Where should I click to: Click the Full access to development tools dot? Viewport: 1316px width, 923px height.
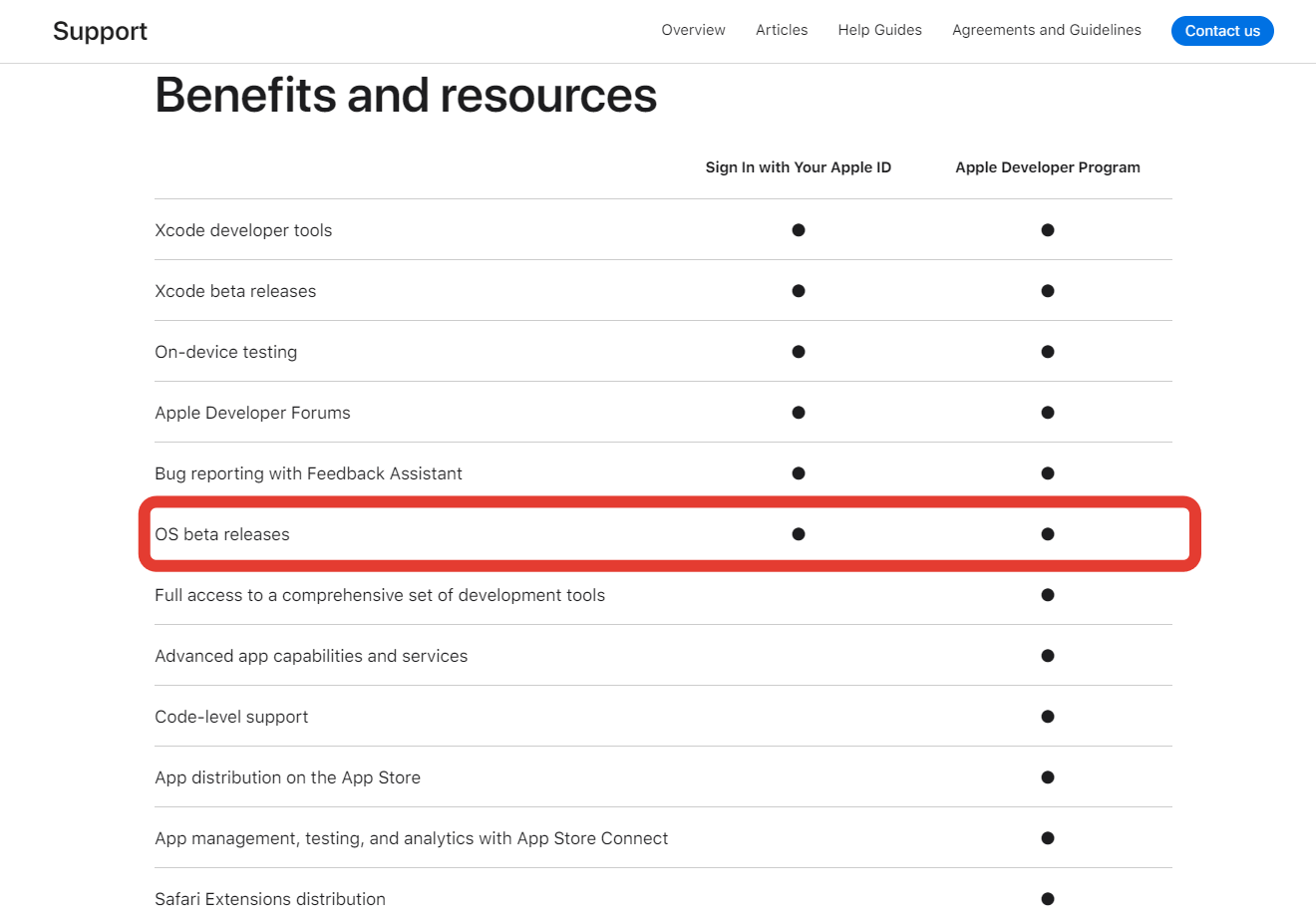click(1047, 595)
